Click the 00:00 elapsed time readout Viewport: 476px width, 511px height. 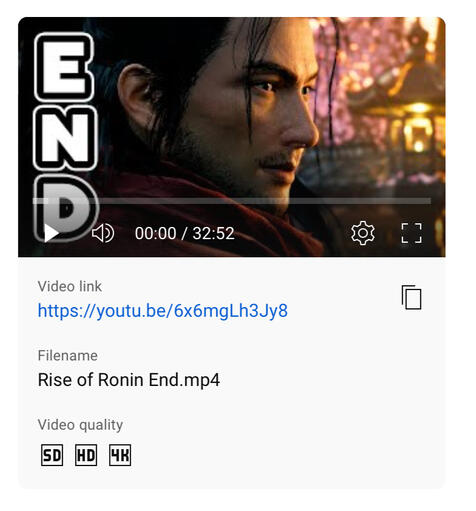[x=155, y=233]
